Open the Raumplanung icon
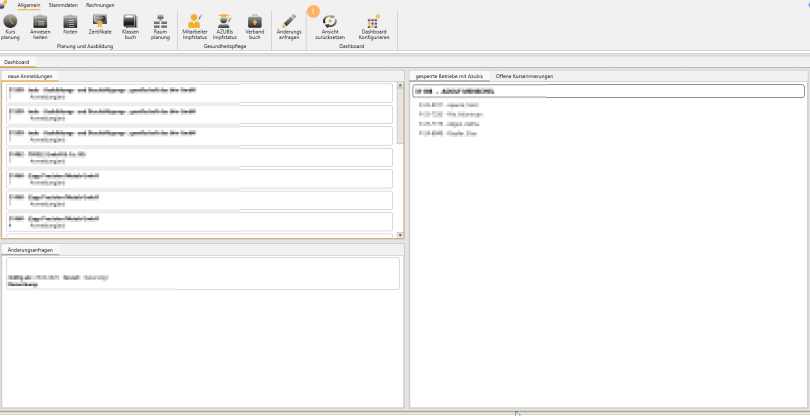The width and height of the screenshot is (810, 416). [160, 21]
